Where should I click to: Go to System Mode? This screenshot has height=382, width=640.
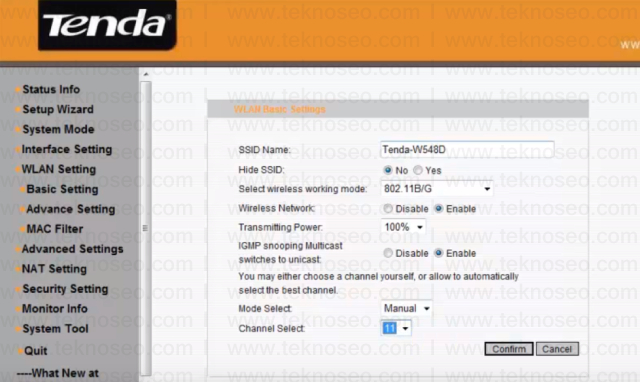pyautogui.click(x=58, y=129)
